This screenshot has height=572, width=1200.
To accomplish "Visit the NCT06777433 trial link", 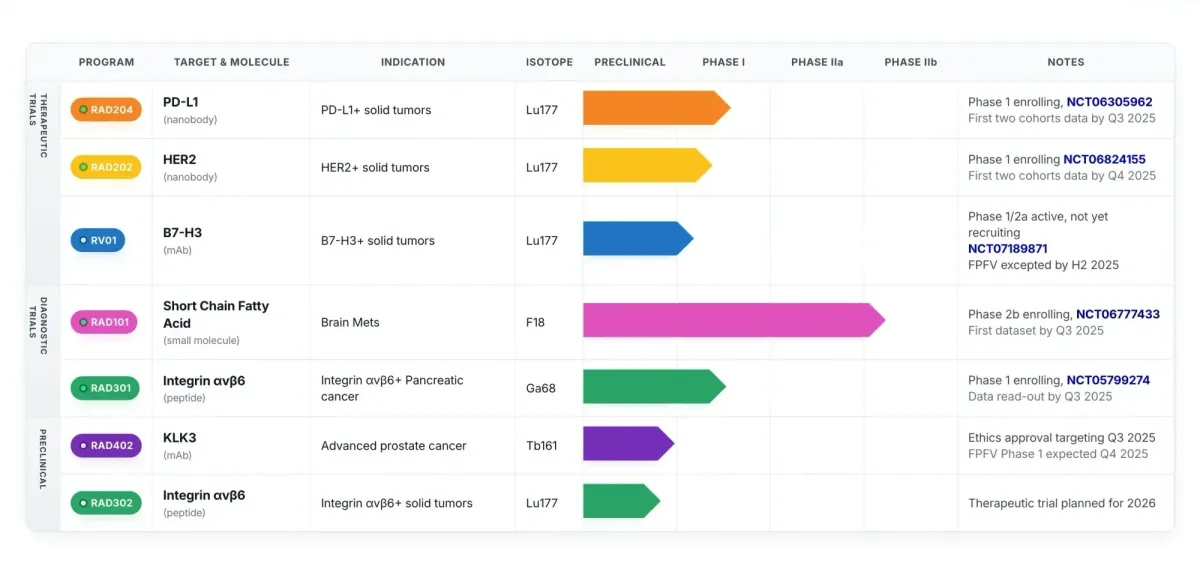I will pyautogui.click(x=1117, y=314).
